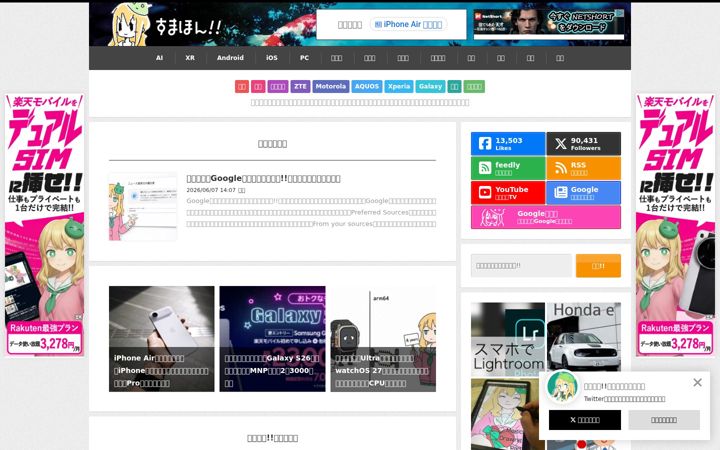
Task: Open the XR navigation category
Action: [190, 58]
